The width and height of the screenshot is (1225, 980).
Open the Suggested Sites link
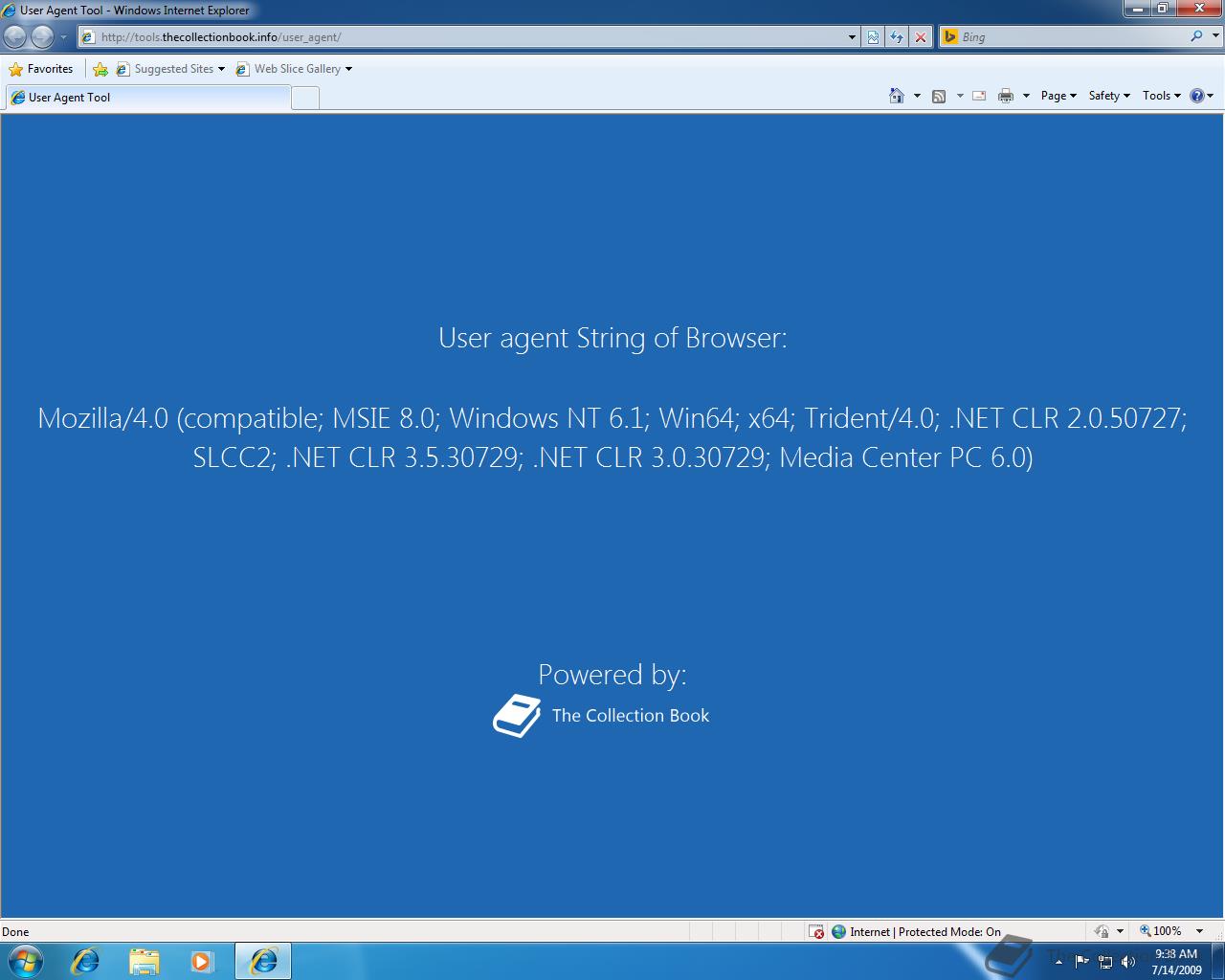pos(170,69)
